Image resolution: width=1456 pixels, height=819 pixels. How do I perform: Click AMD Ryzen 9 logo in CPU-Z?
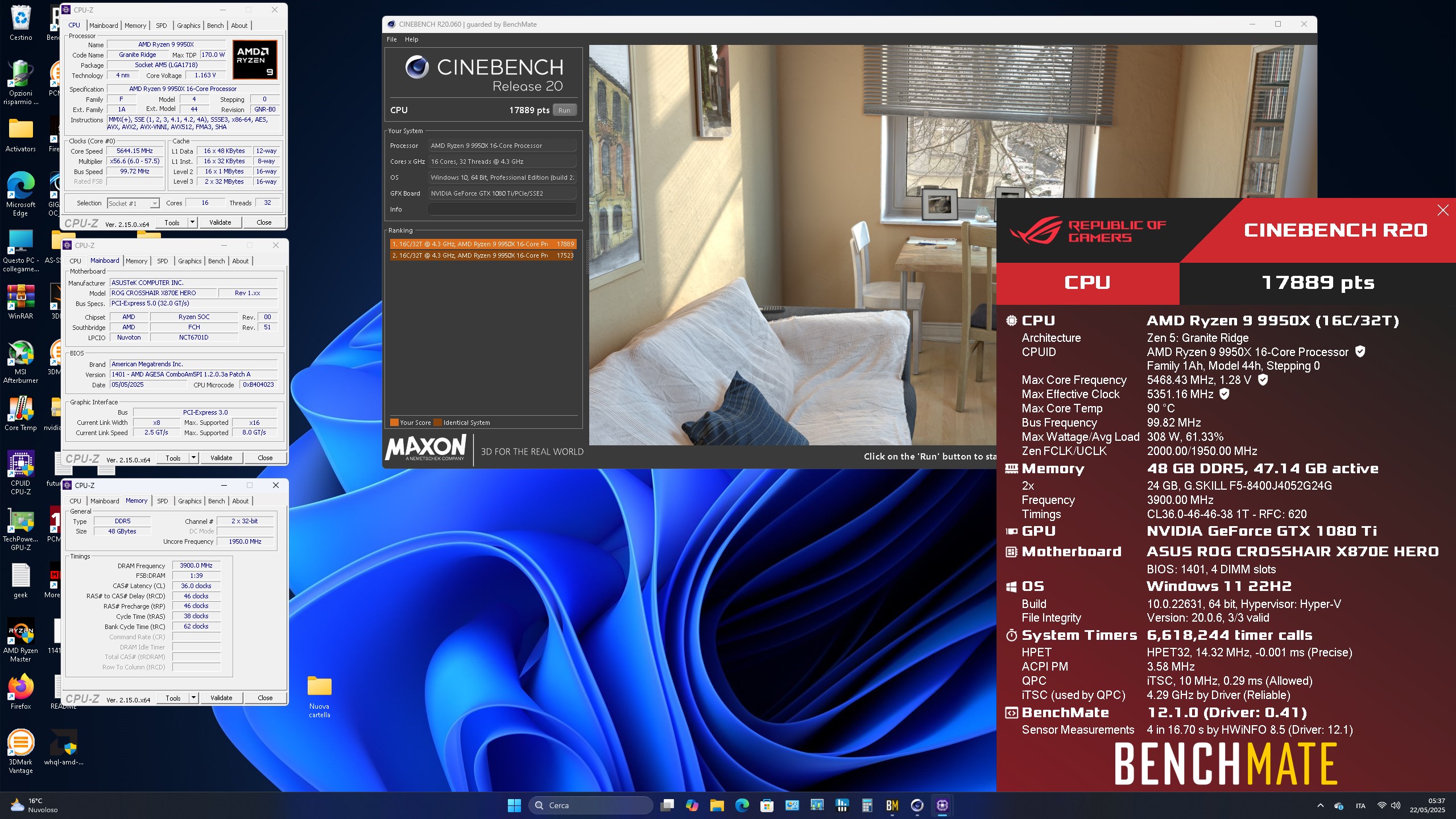(x=255, y=60)
